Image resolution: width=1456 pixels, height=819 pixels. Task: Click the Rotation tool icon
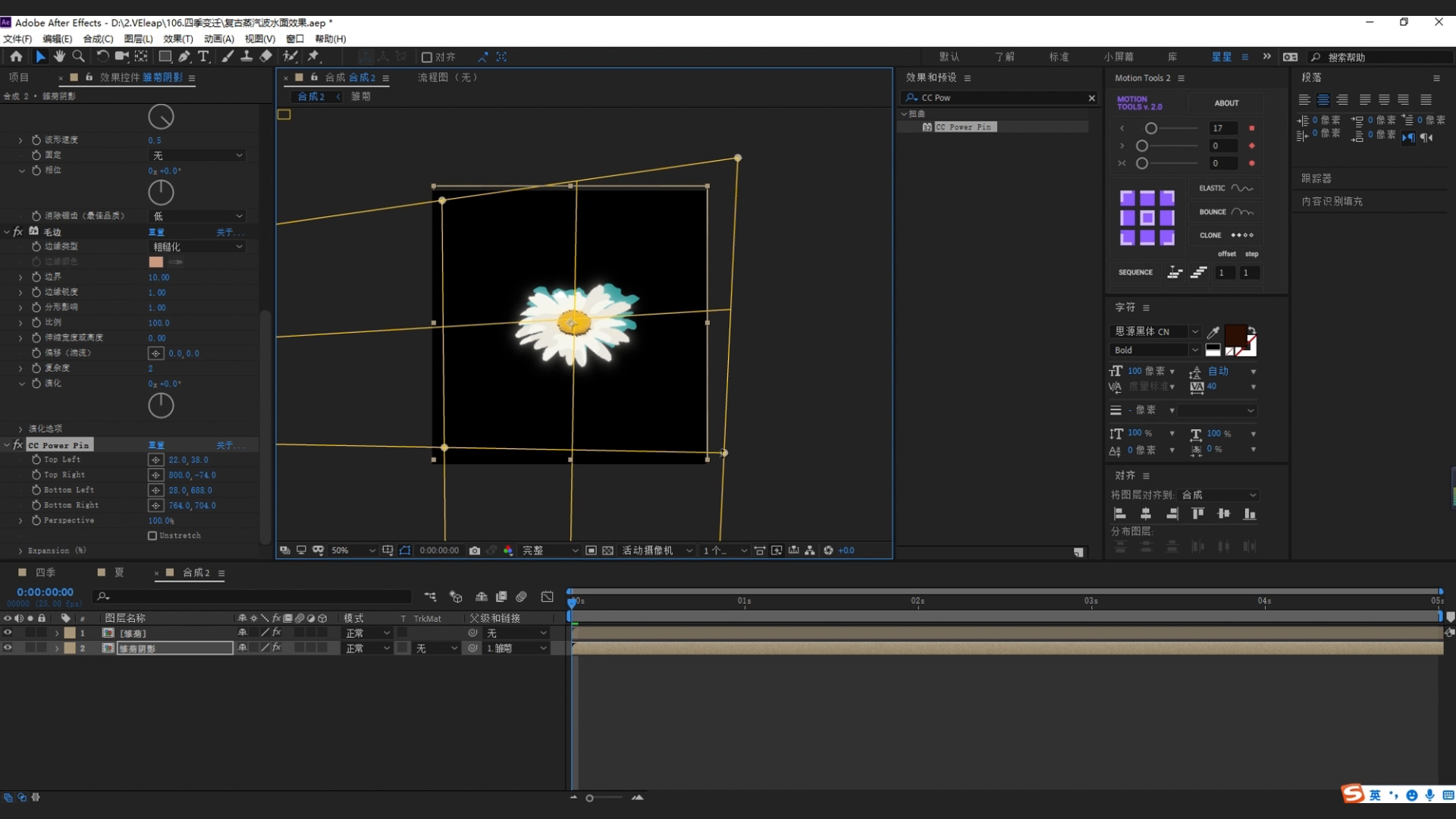(x=102, y=57)
